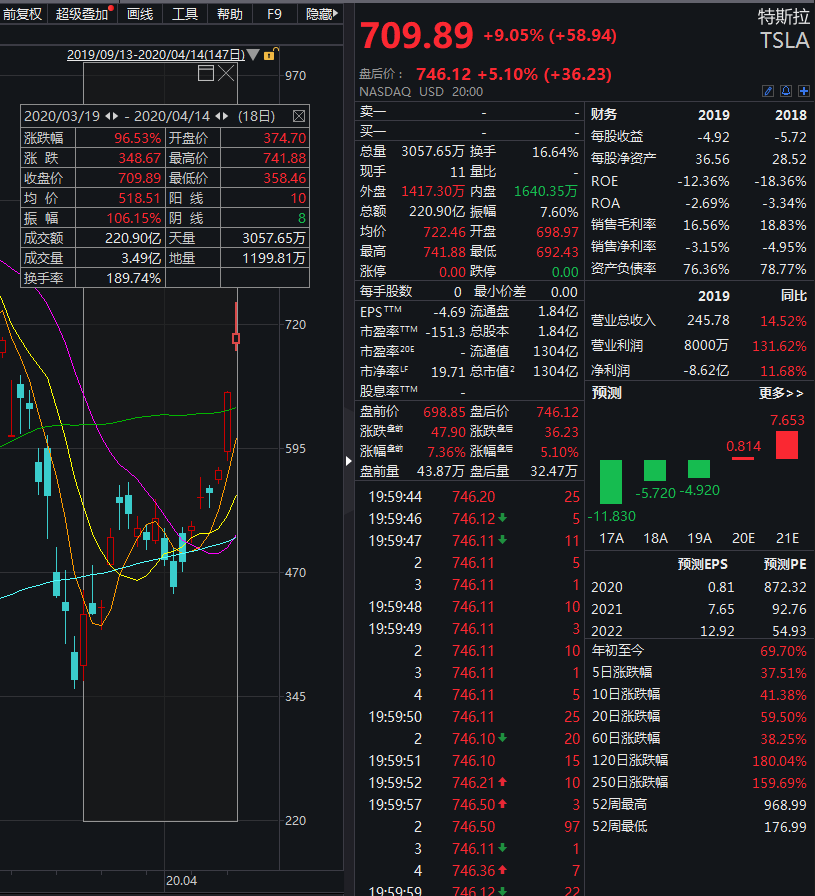Open the 超级叠加 menu
The image size is (815, 896).
82,14
